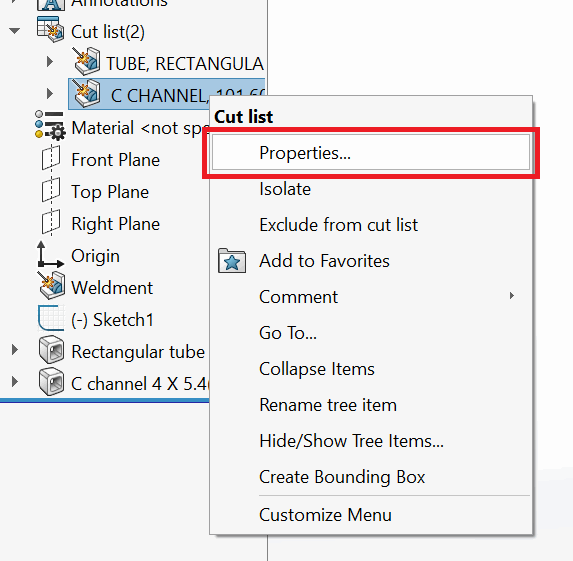Collapse the Cut list(2) folder
The width and height of the screenshot is (573, 561).
[15, 31]
